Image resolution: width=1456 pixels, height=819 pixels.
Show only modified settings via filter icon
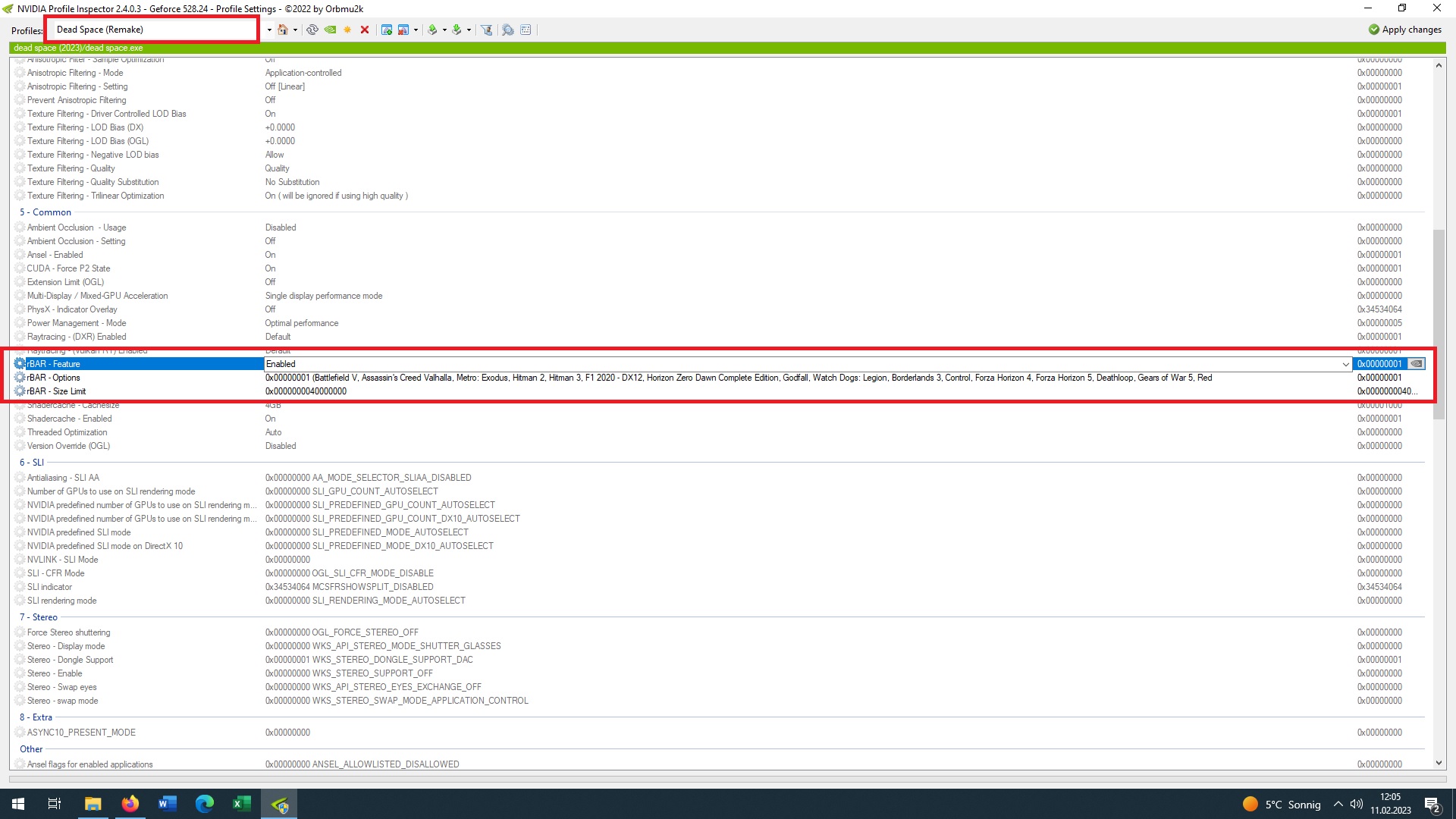coord(485,30)
